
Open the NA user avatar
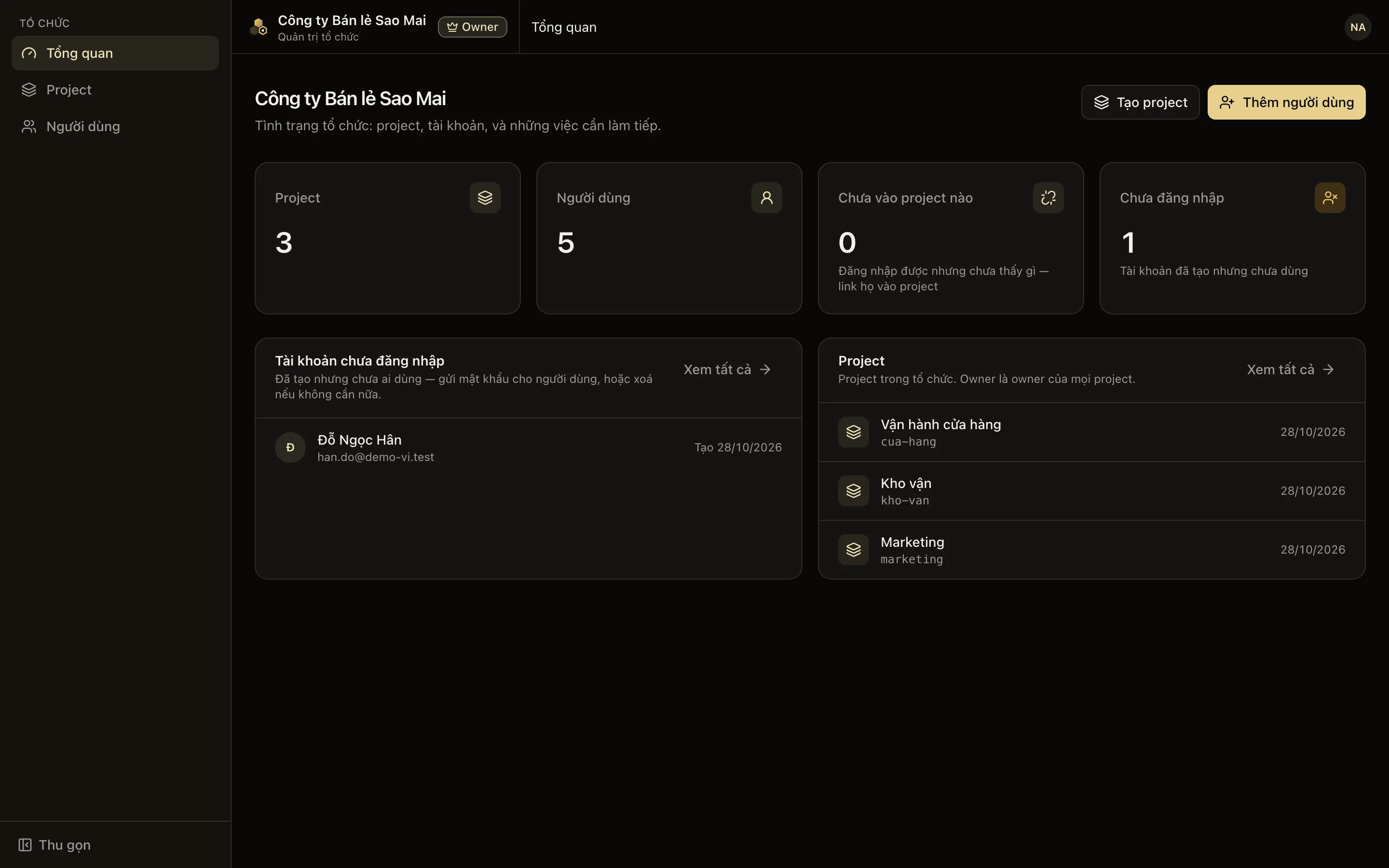tap(1358, 27)
